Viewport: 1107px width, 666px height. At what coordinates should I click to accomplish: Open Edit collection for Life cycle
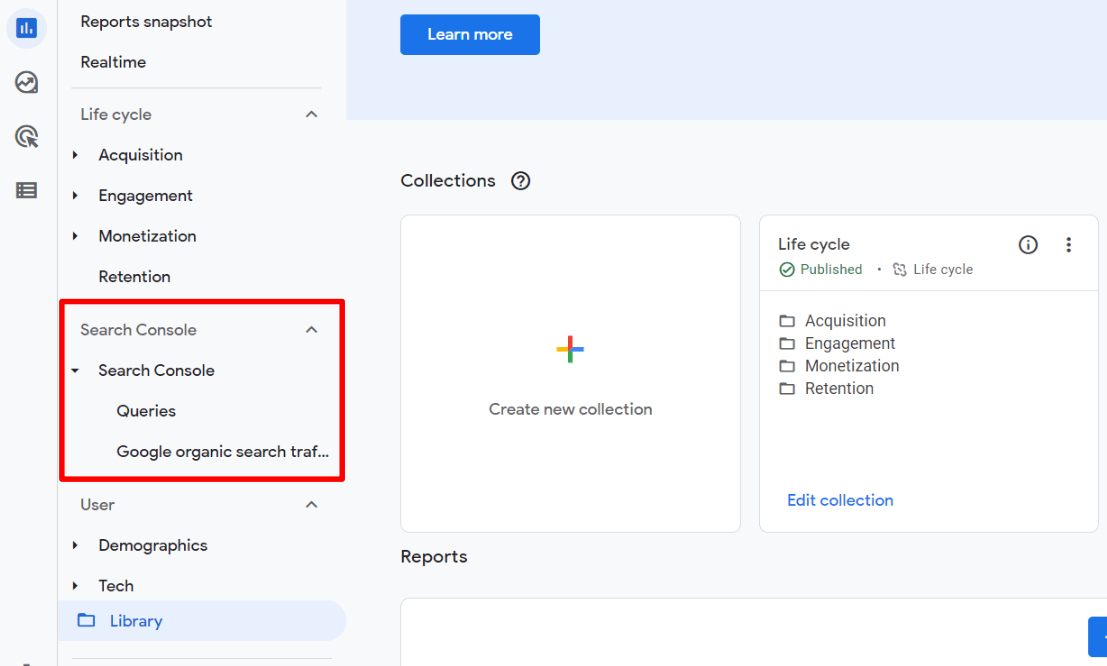pyautogui.click(x=840, y=499)
